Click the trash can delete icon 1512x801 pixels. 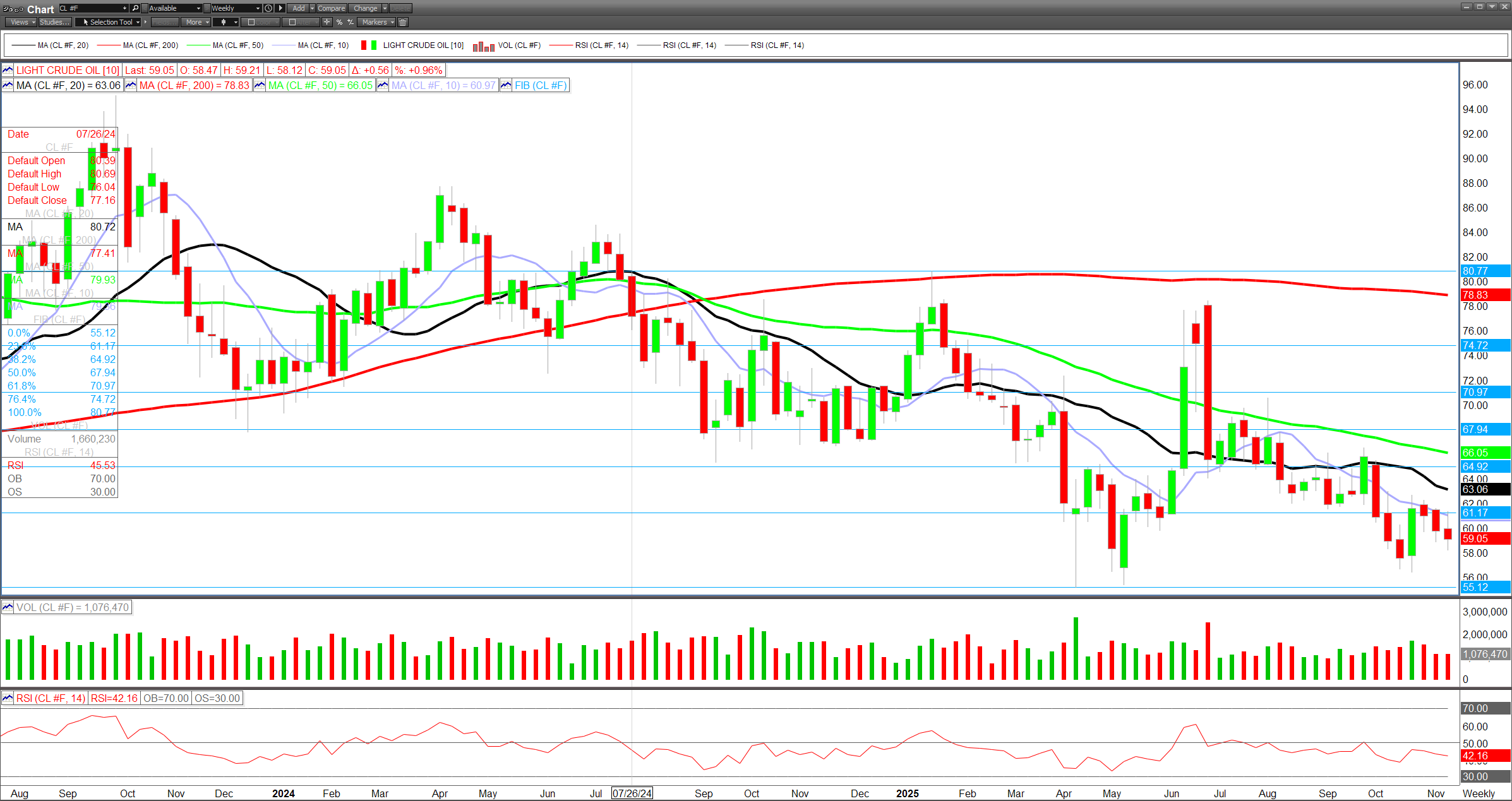click(403, 22)
